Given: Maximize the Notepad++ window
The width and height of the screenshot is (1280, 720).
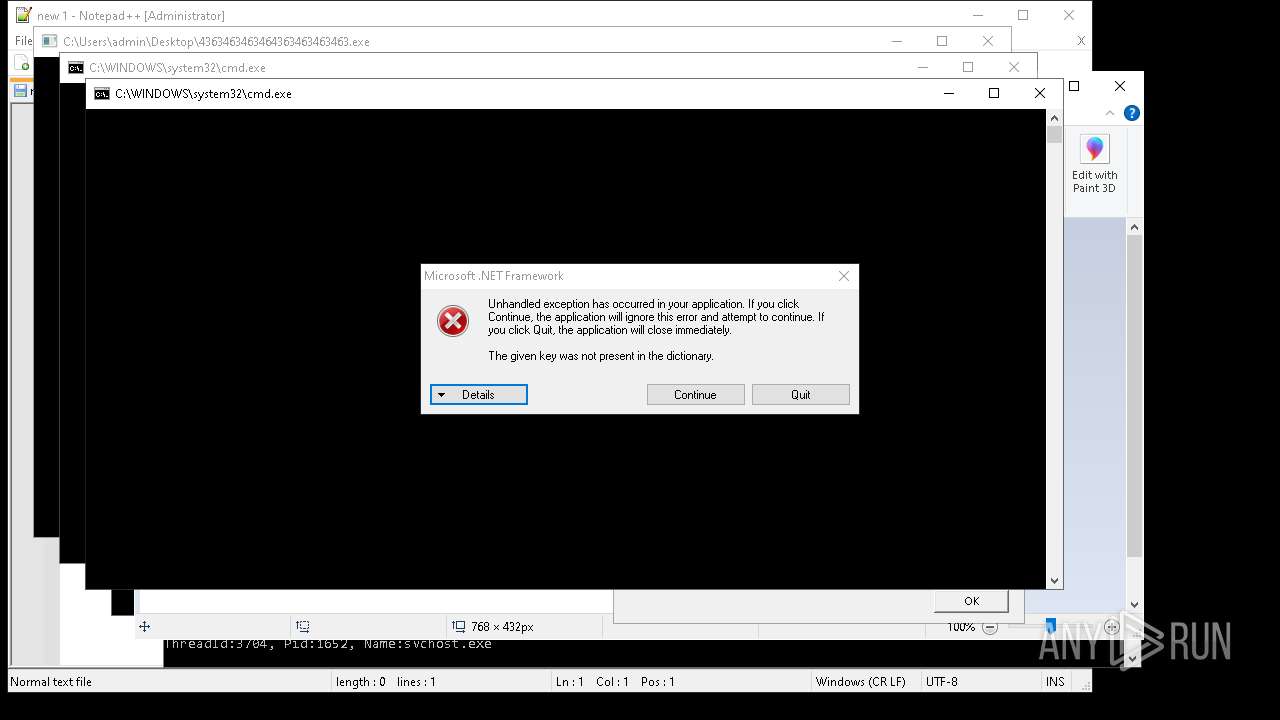Looking at the screenshot, I should coord(1023,15).
